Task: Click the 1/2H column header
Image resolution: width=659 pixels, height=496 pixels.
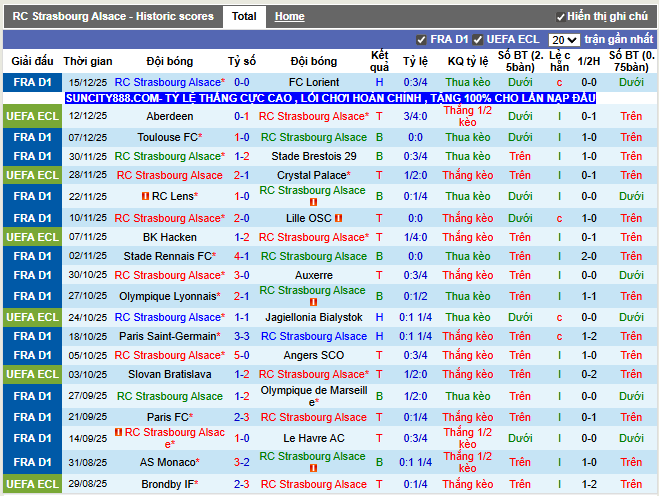Action: click(x=588, y=61)
